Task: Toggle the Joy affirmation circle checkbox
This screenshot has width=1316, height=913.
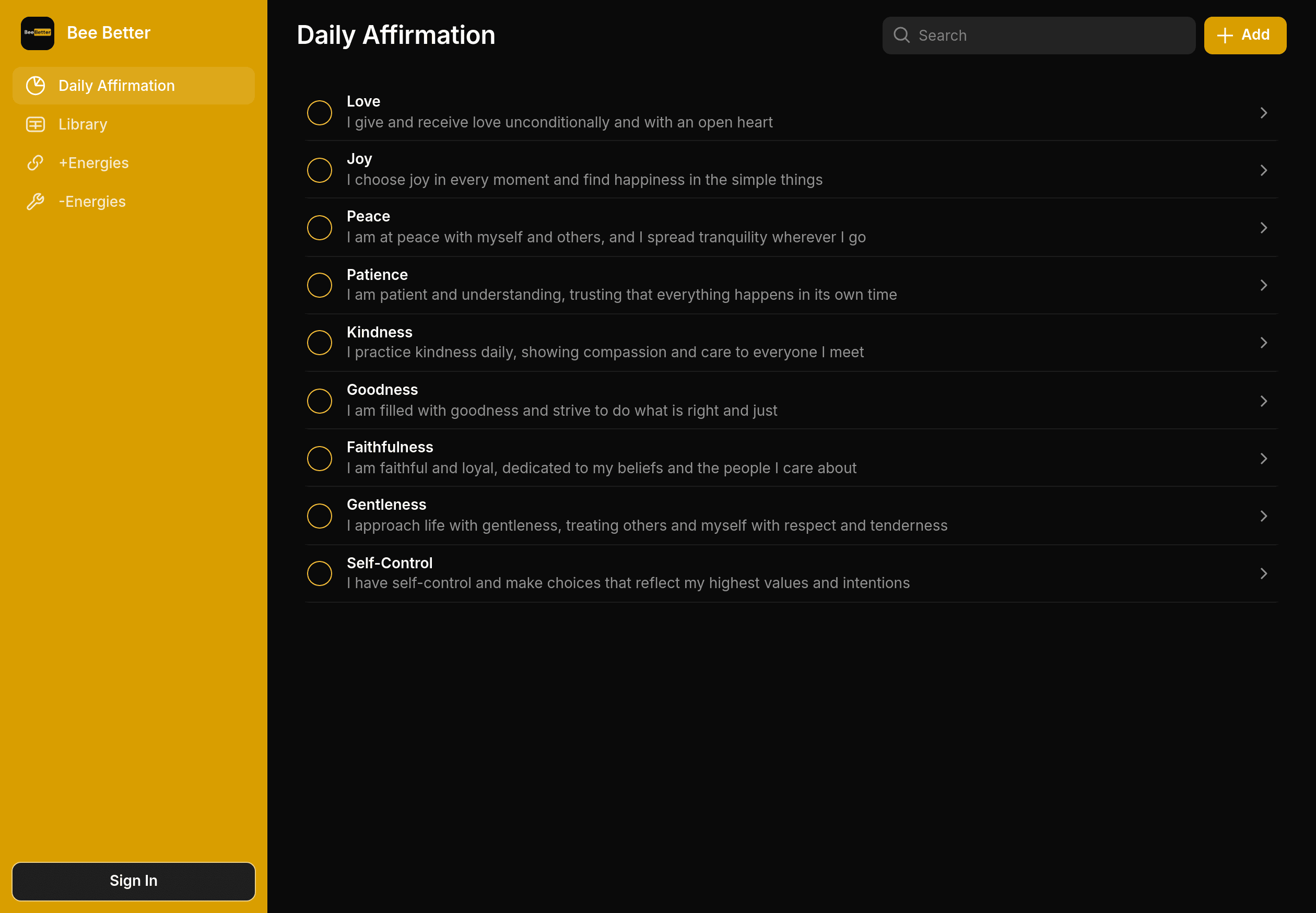Action: coord(320,170)
